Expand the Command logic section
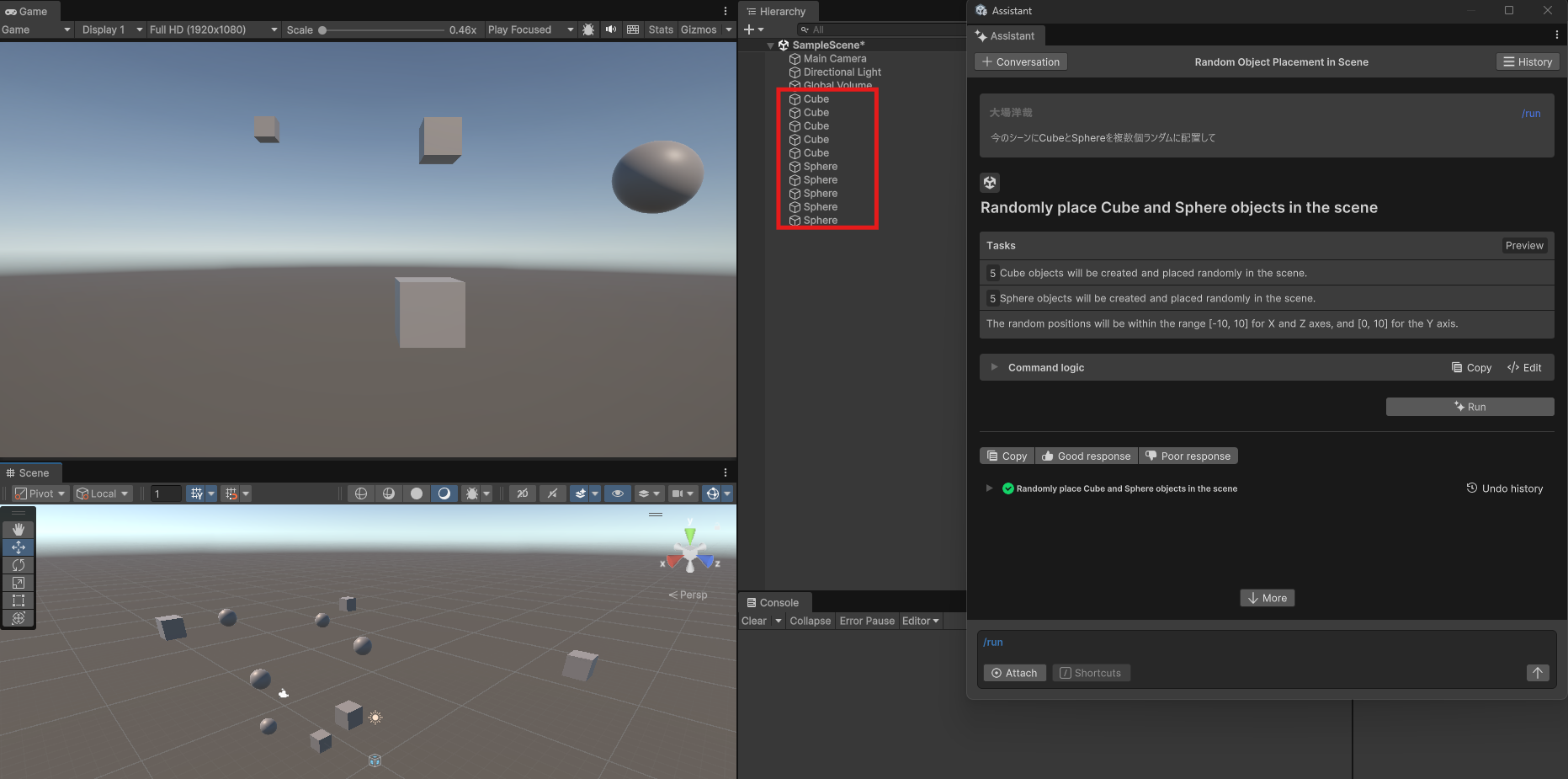1568x779 pixels. (993, 367)
